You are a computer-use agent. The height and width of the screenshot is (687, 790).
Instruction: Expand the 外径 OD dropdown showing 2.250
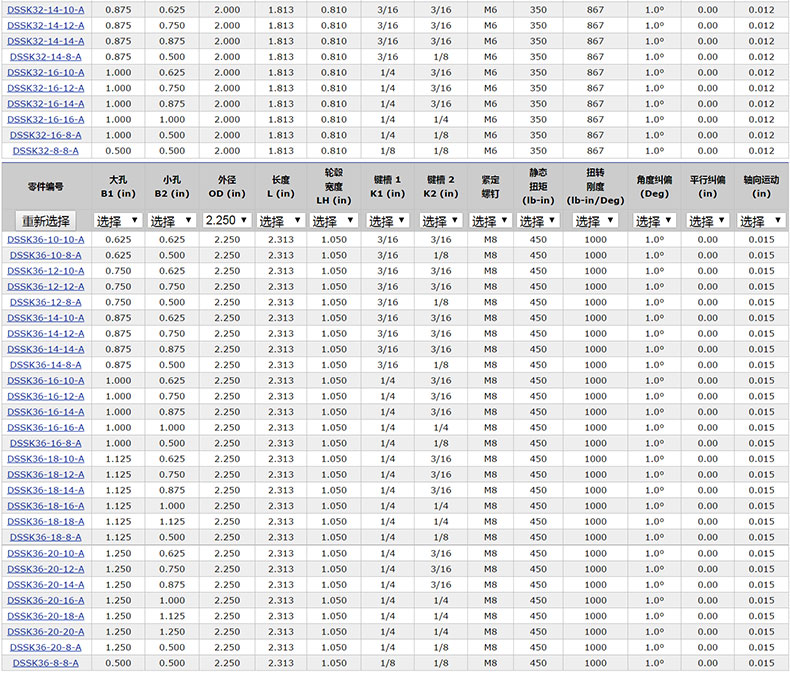pyautogui.click(x=227, y=220)
